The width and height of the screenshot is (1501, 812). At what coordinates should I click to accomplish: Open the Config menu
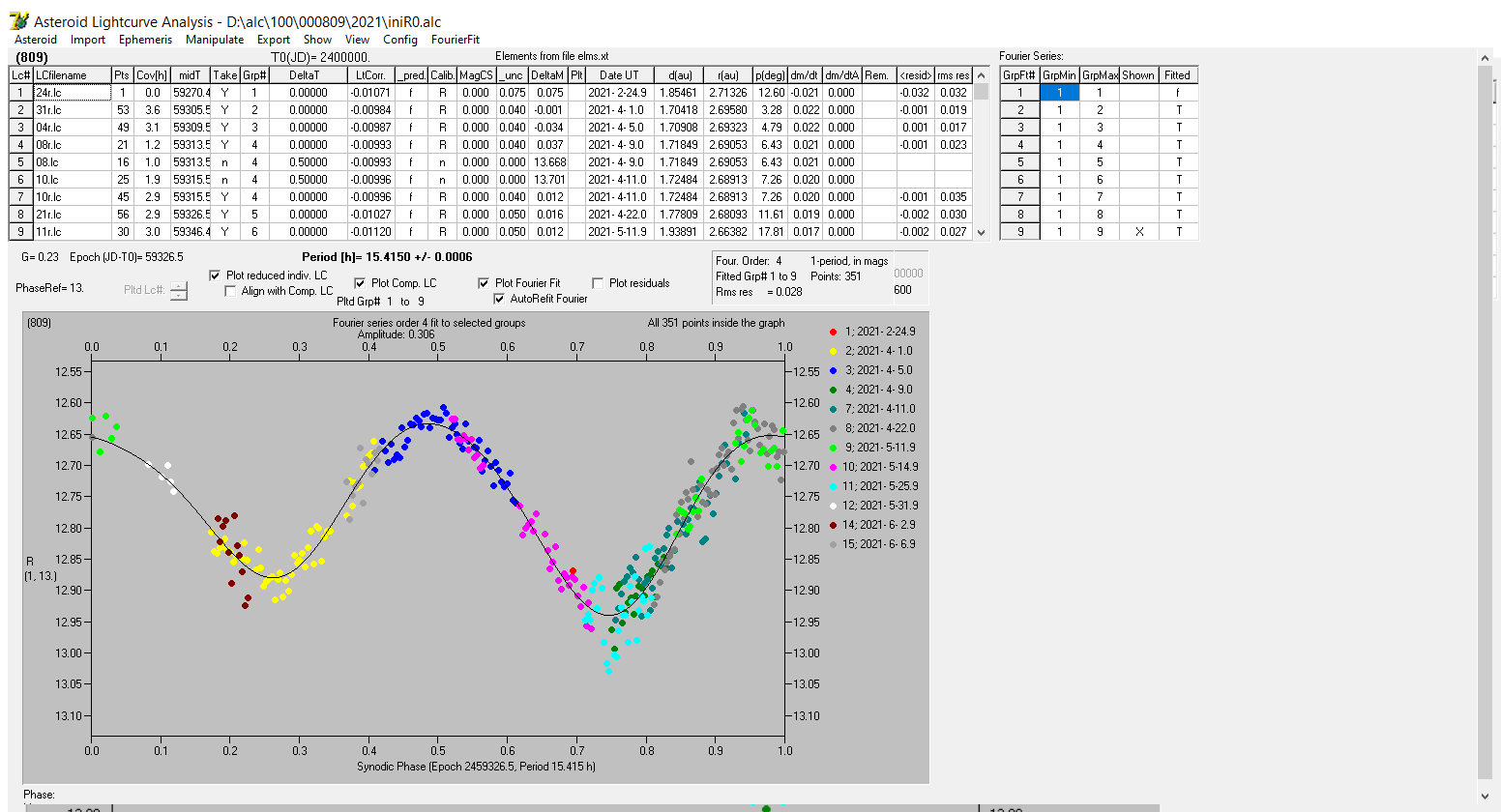pos(400,40)
